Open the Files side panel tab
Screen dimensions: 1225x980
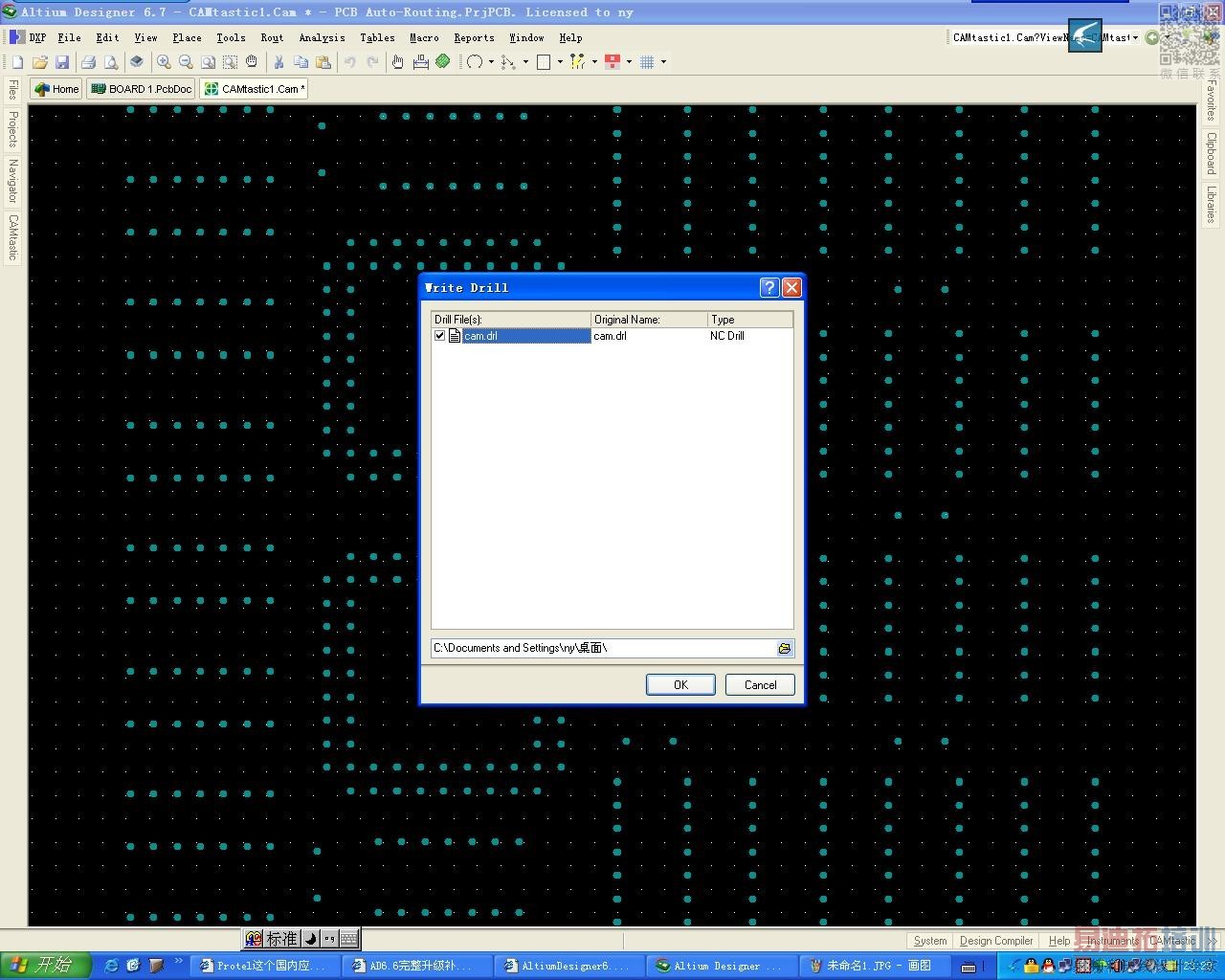click(x=13, y=90)
